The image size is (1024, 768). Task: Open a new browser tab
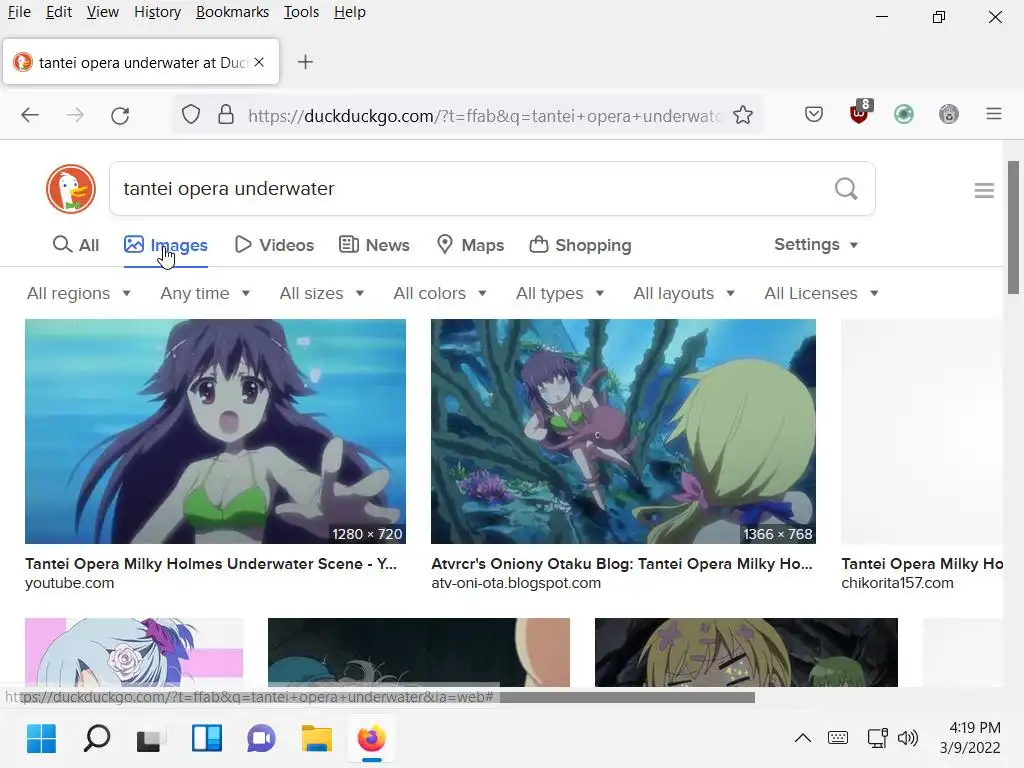(x=305, y=62)
